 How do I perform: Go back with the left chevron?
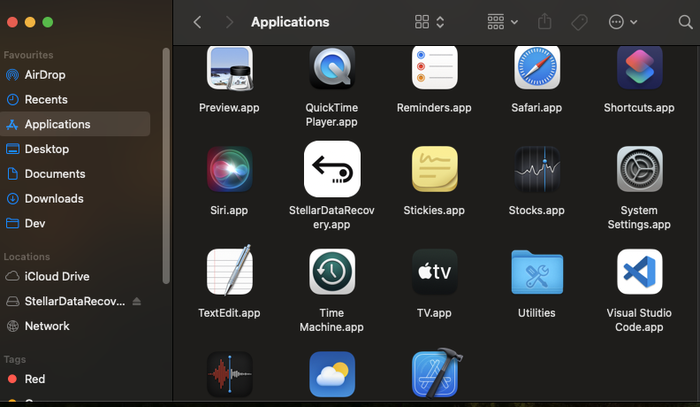(x=197, y=22)
